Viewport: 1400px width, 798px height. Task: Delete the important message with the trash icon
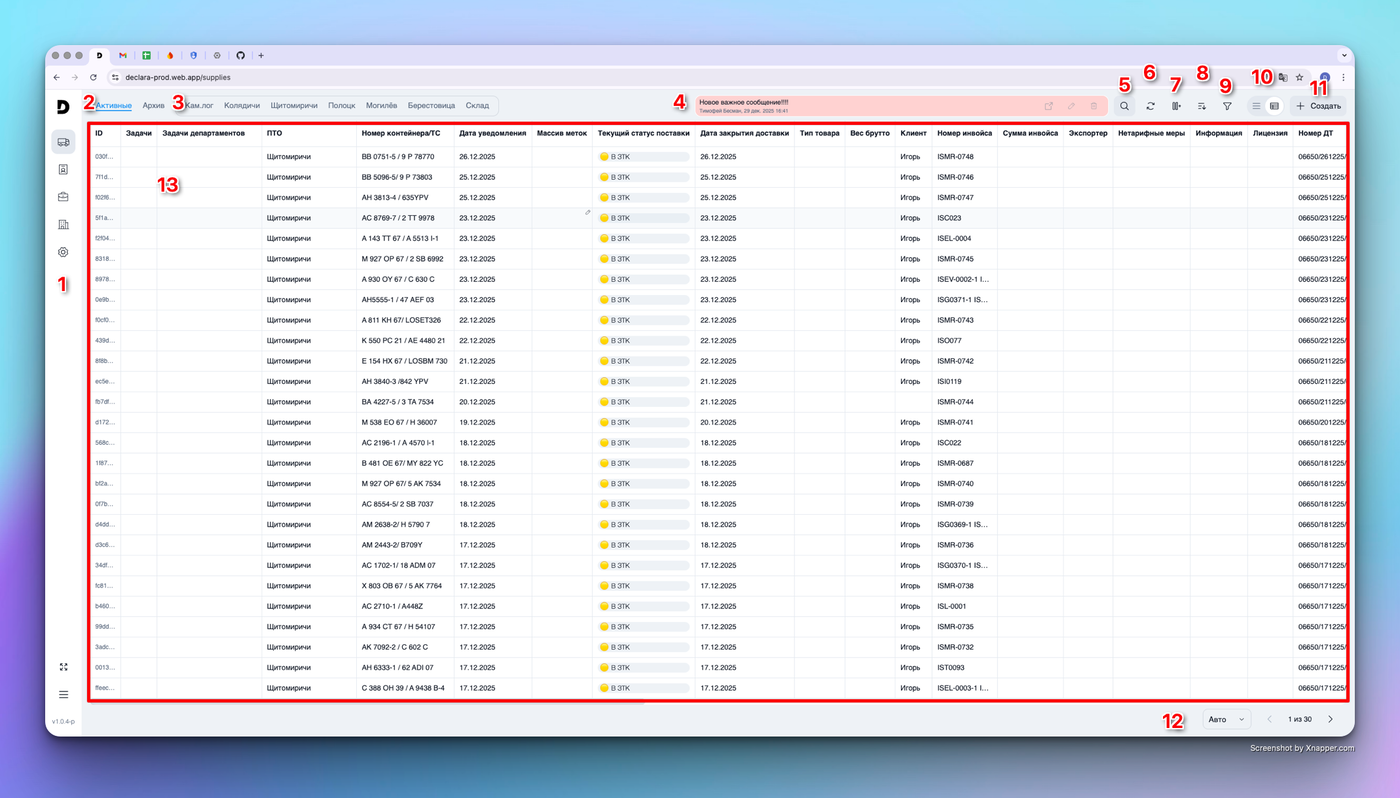click(1094, 106)
